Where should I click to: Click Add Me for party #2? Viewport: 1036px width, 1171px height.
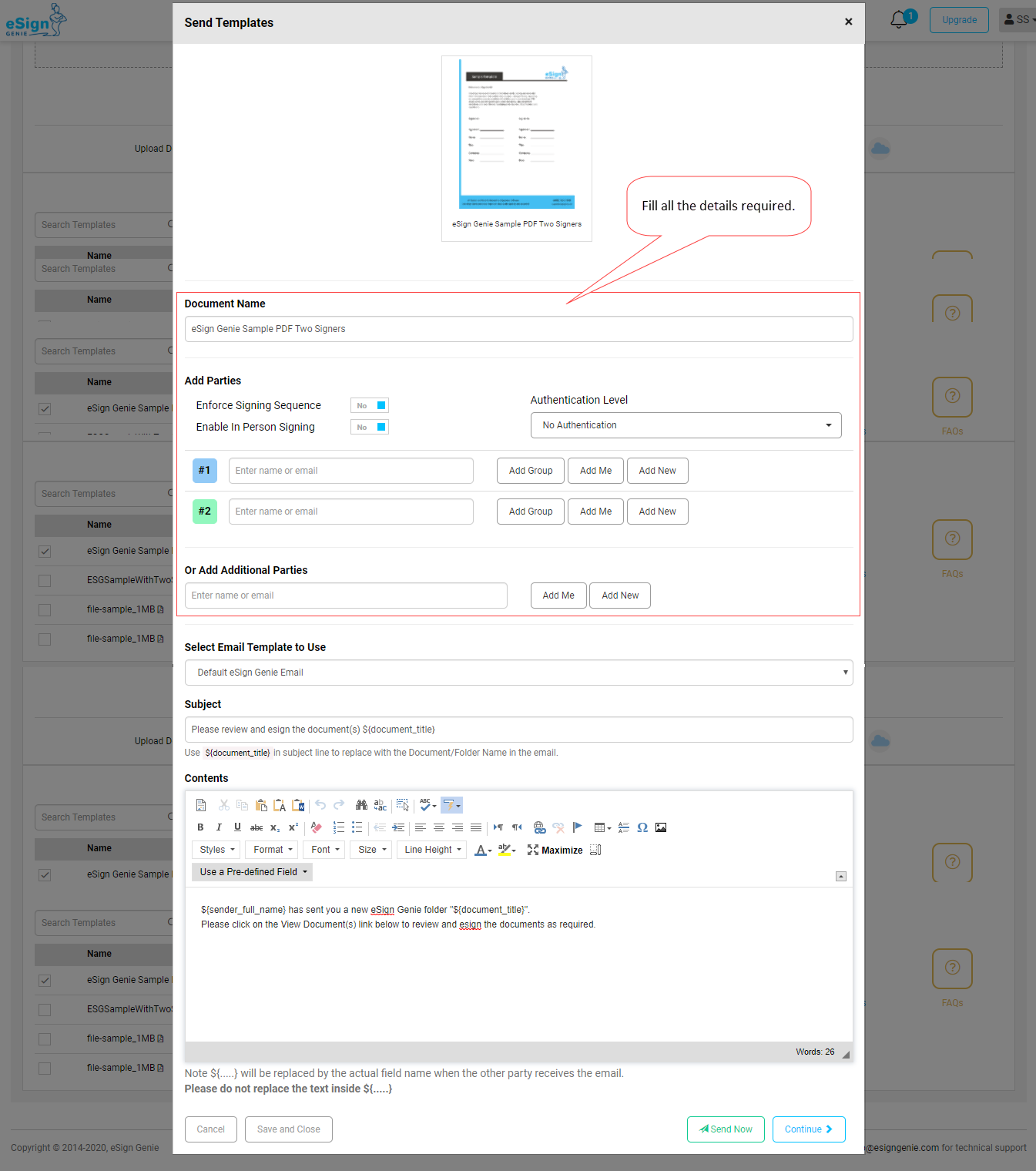pos(595,512)
